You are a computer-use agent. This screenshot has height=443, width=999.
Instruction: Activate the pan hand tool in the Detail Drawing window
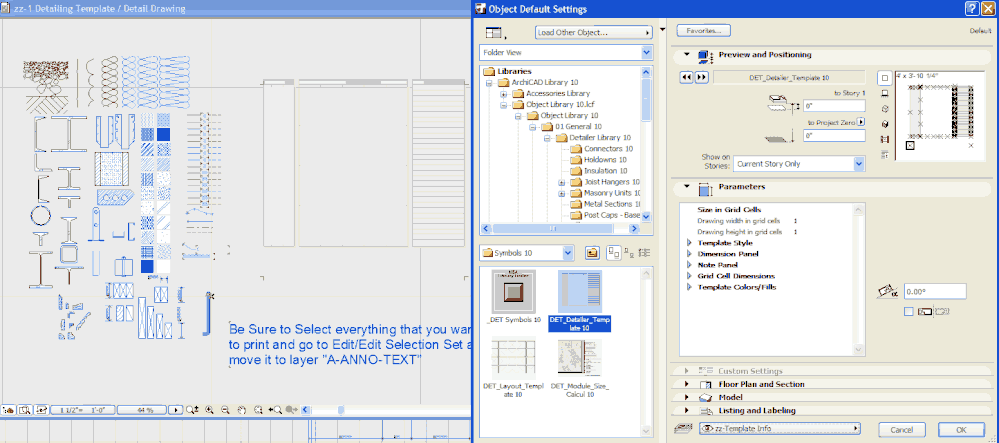[x=242, y=410]
